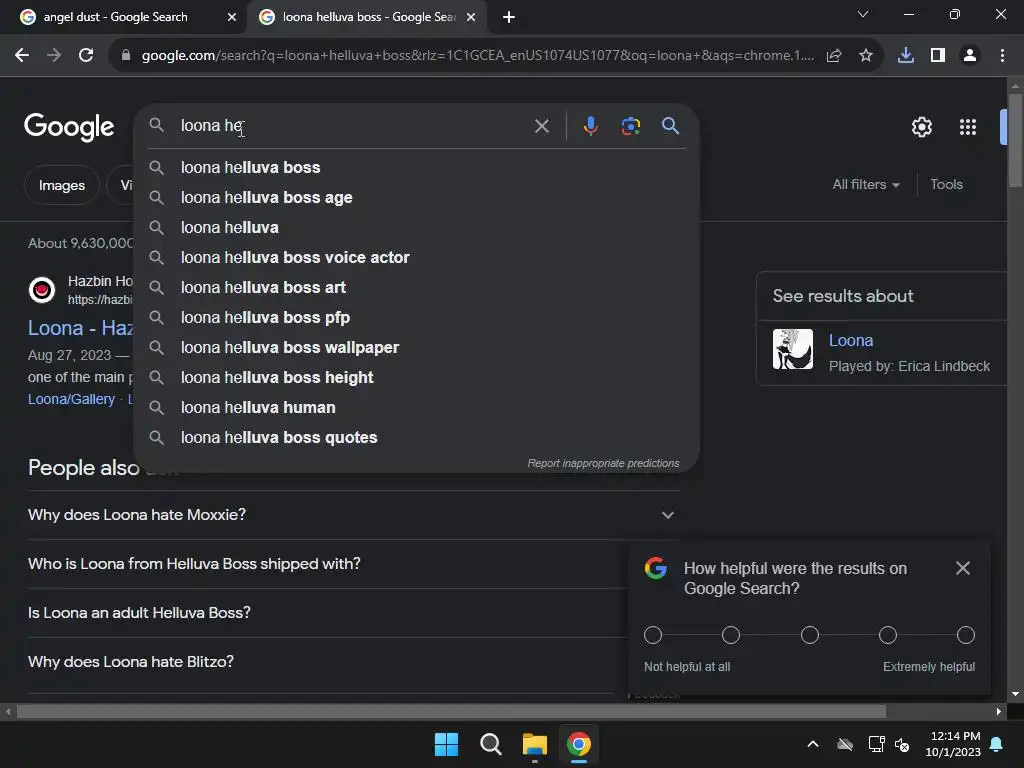Click the muted volume tray icon
Viewport: 1024px width, 768px height.
tap(903, 744)
